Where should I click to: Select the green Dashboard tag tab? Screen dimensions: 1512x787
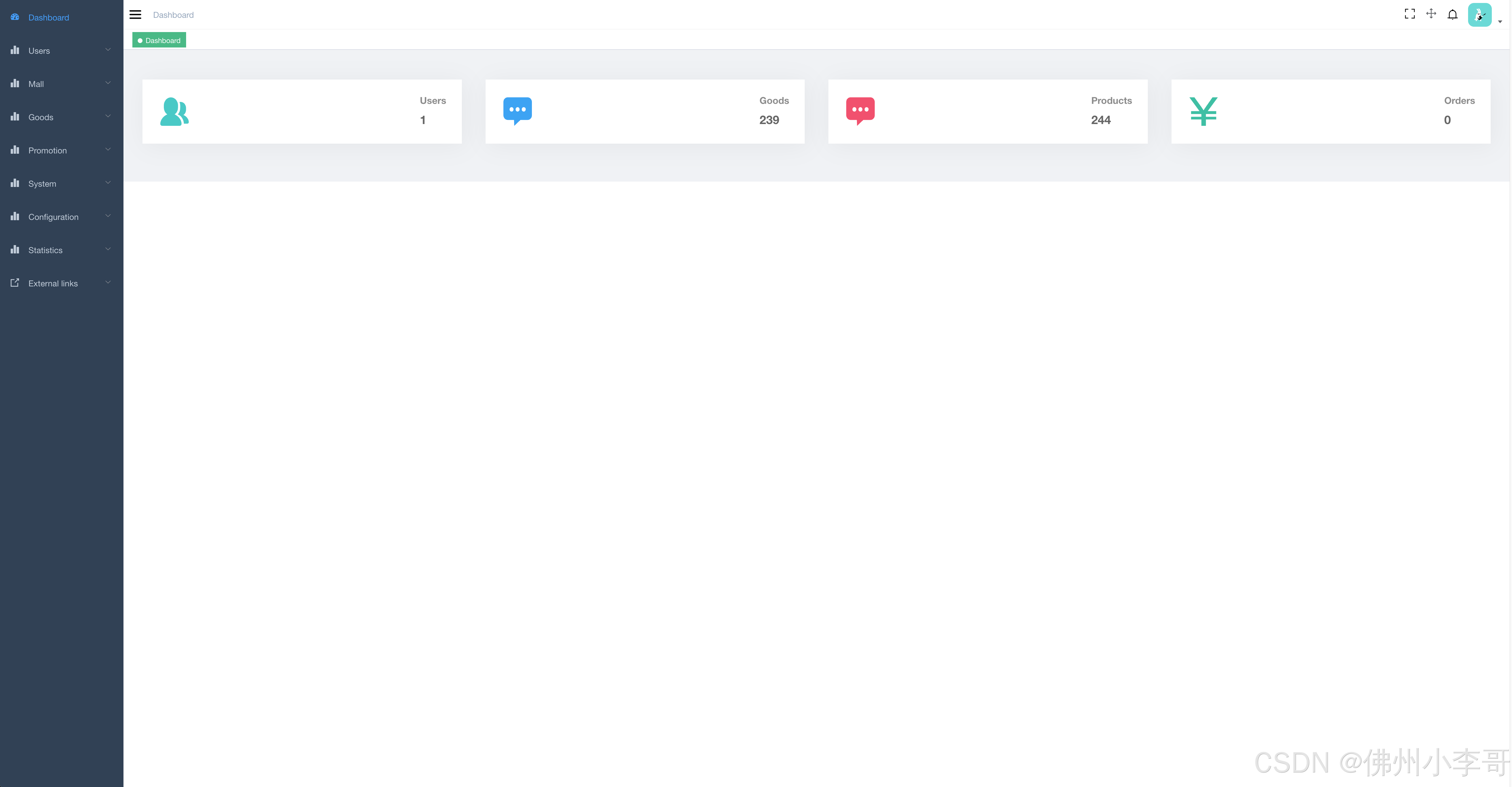point(160,40)
